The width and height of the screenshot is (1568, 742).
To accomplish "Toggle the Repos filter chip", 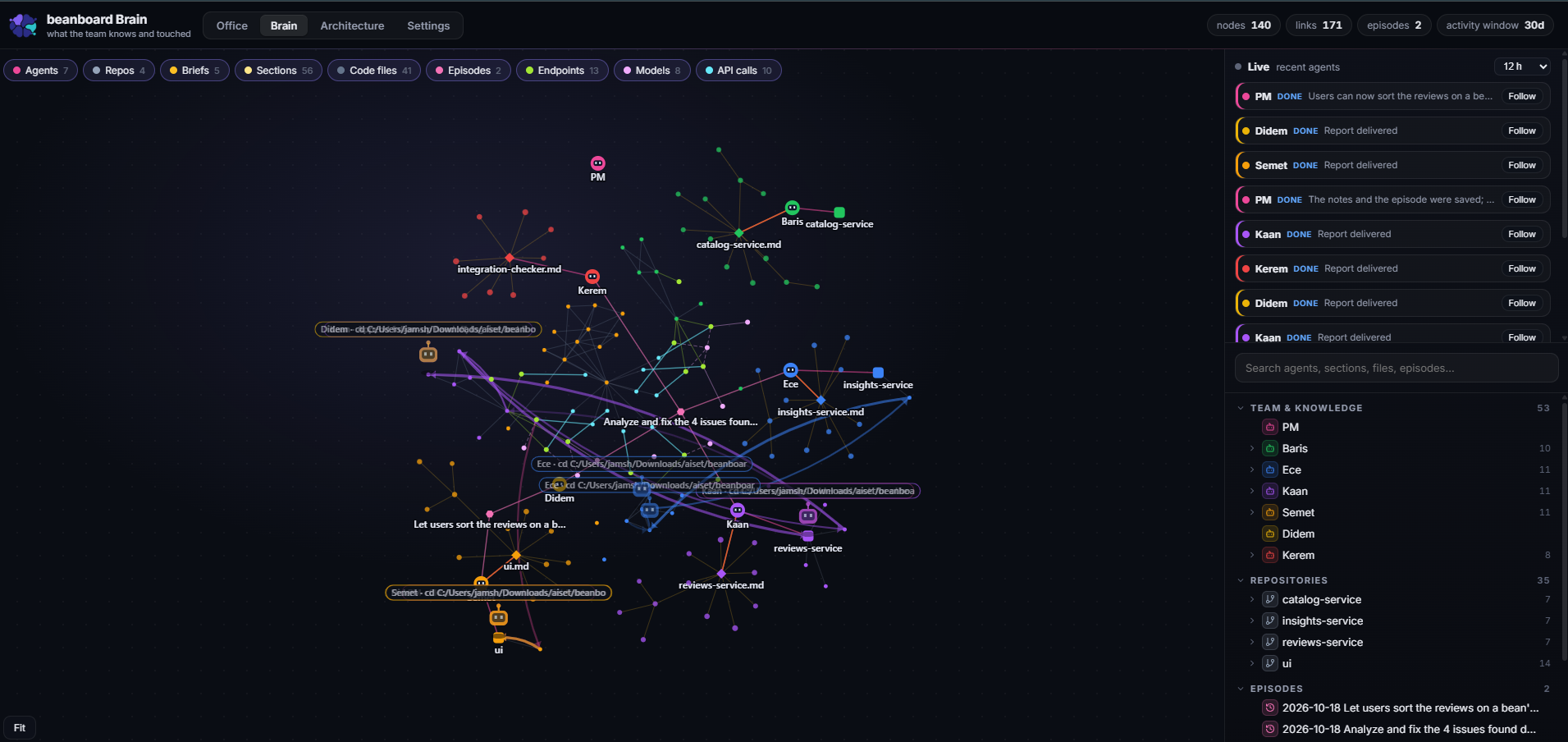I will [x=119, y=71].
